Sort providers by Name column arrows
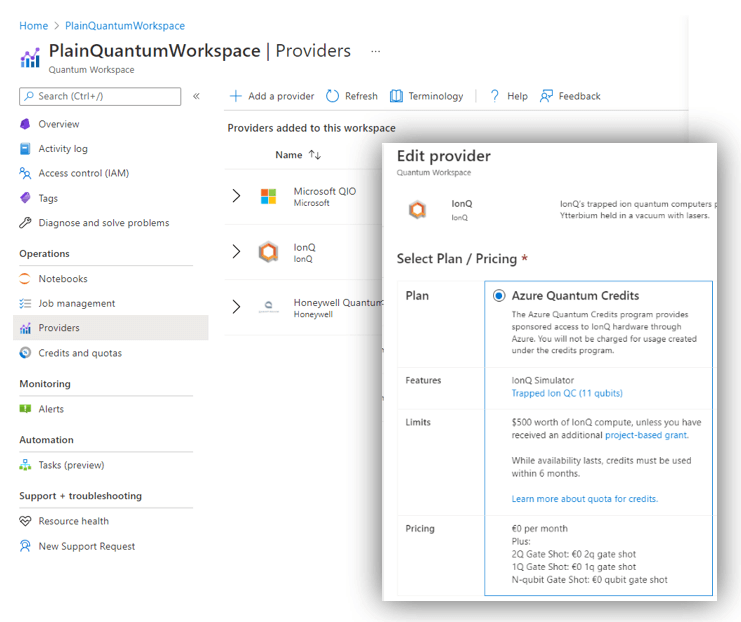Viewport: 741px width, 622px height. (x=315, y=155)
